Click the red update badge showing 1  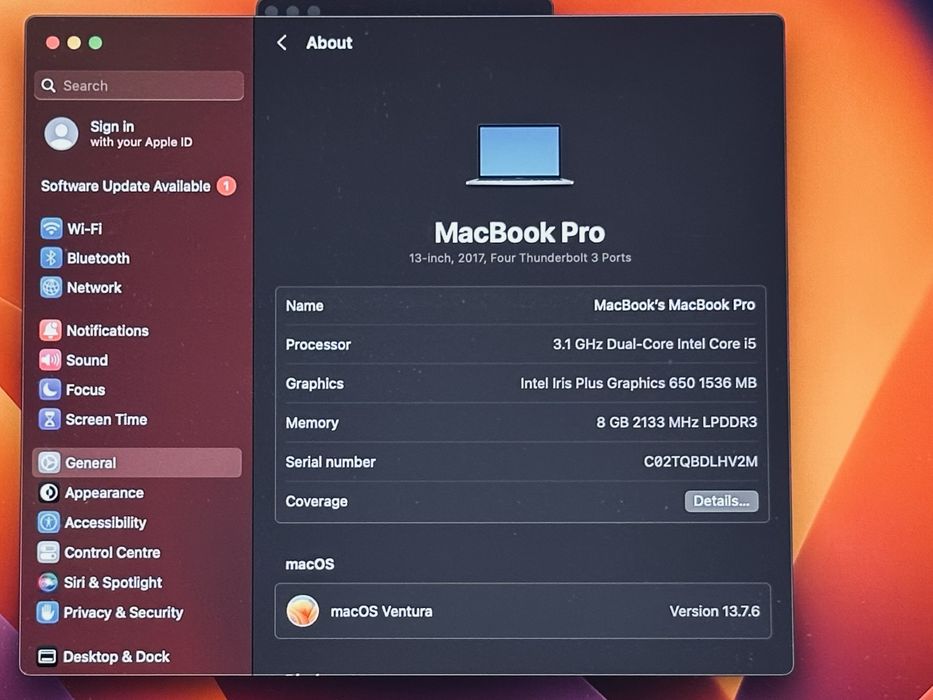pyautogui.click(x=226, y=186)
